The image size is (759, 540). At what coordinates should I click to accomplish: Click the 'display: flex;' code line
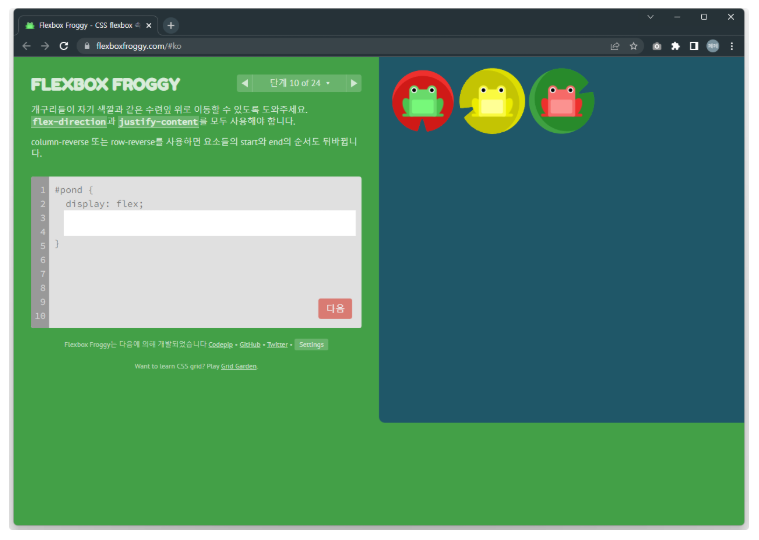(105, 204)
